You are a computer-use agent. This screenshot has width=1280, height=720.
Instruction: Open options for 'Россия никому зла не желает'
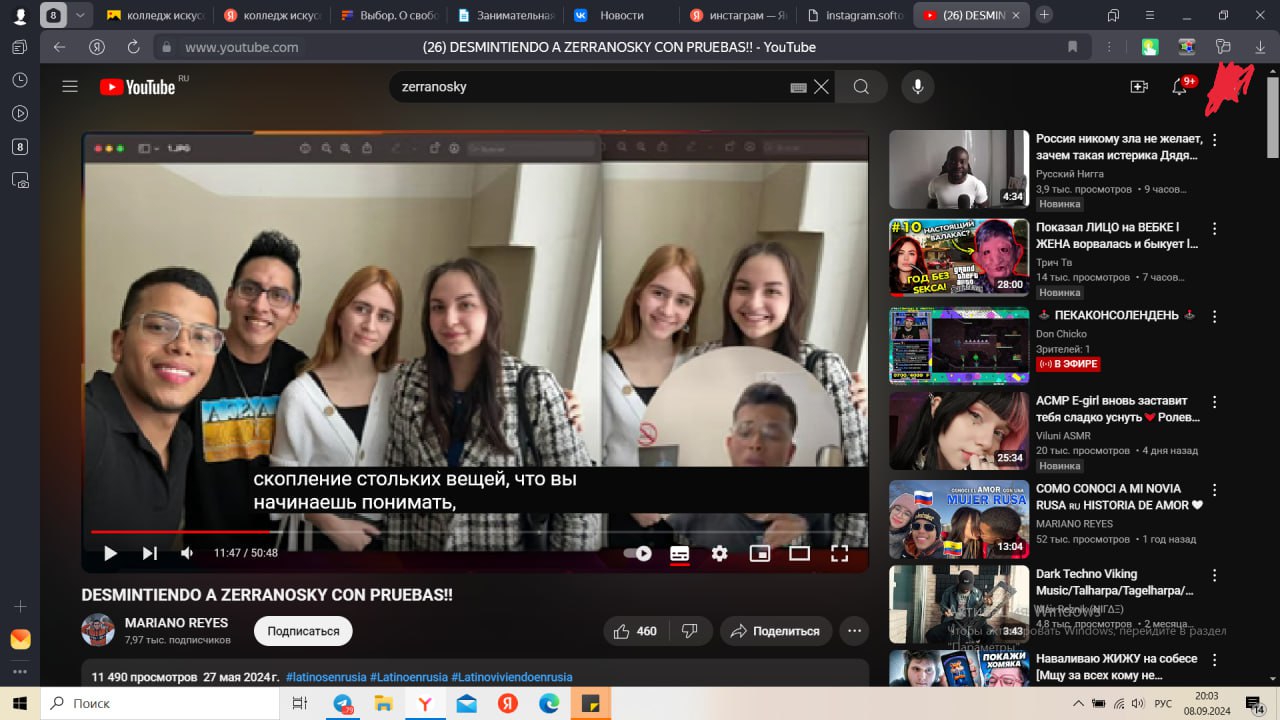click(x=1215, y=141)
